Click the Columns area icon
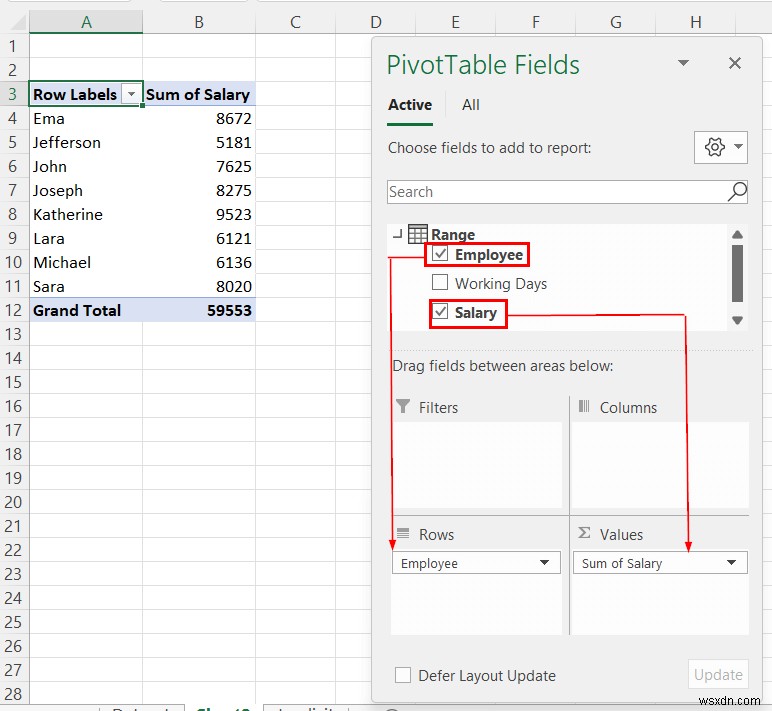Image resolution: width=772 pixels, height=711 pixels. [584, 407]
